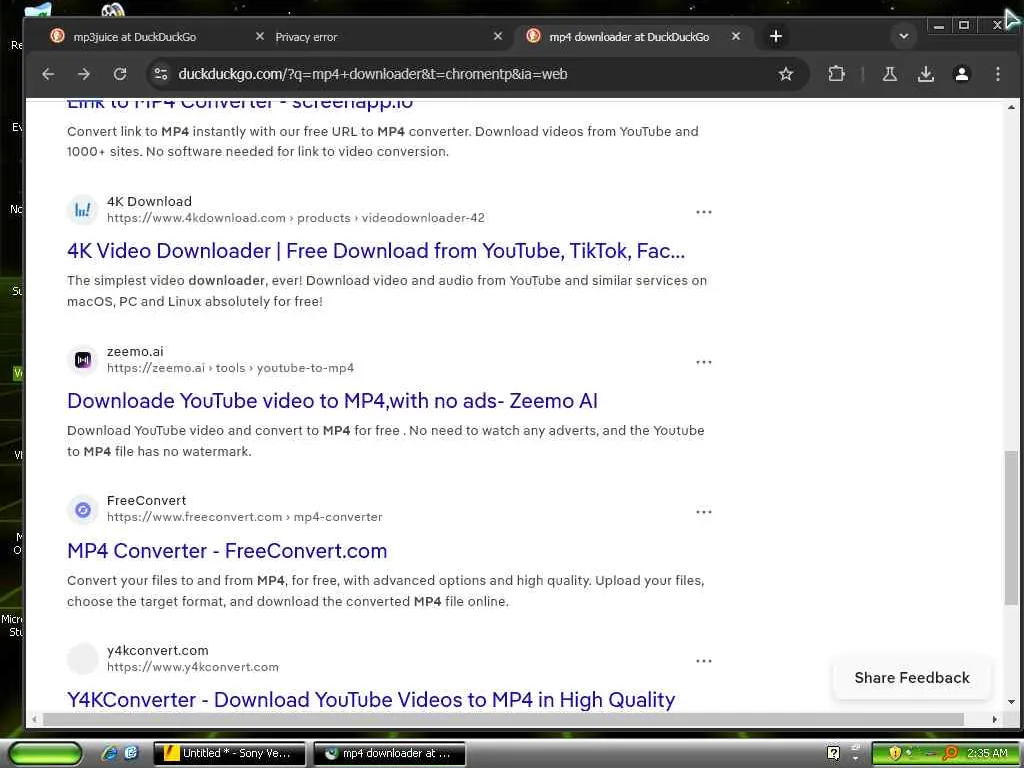This screenshot has width=1024, height=768.
Task: Open Chrome three-dot menu
Action: pyautogui.click(x=997, y=74)
